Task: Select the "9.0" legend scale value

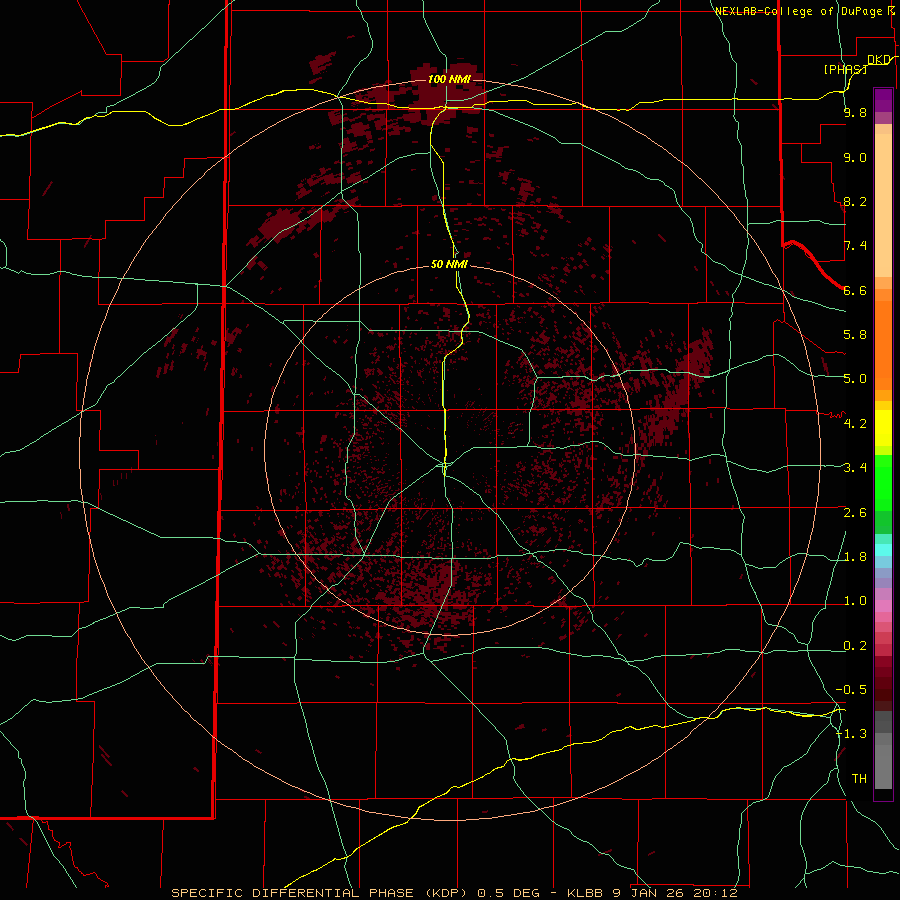Action: (855, 157)
